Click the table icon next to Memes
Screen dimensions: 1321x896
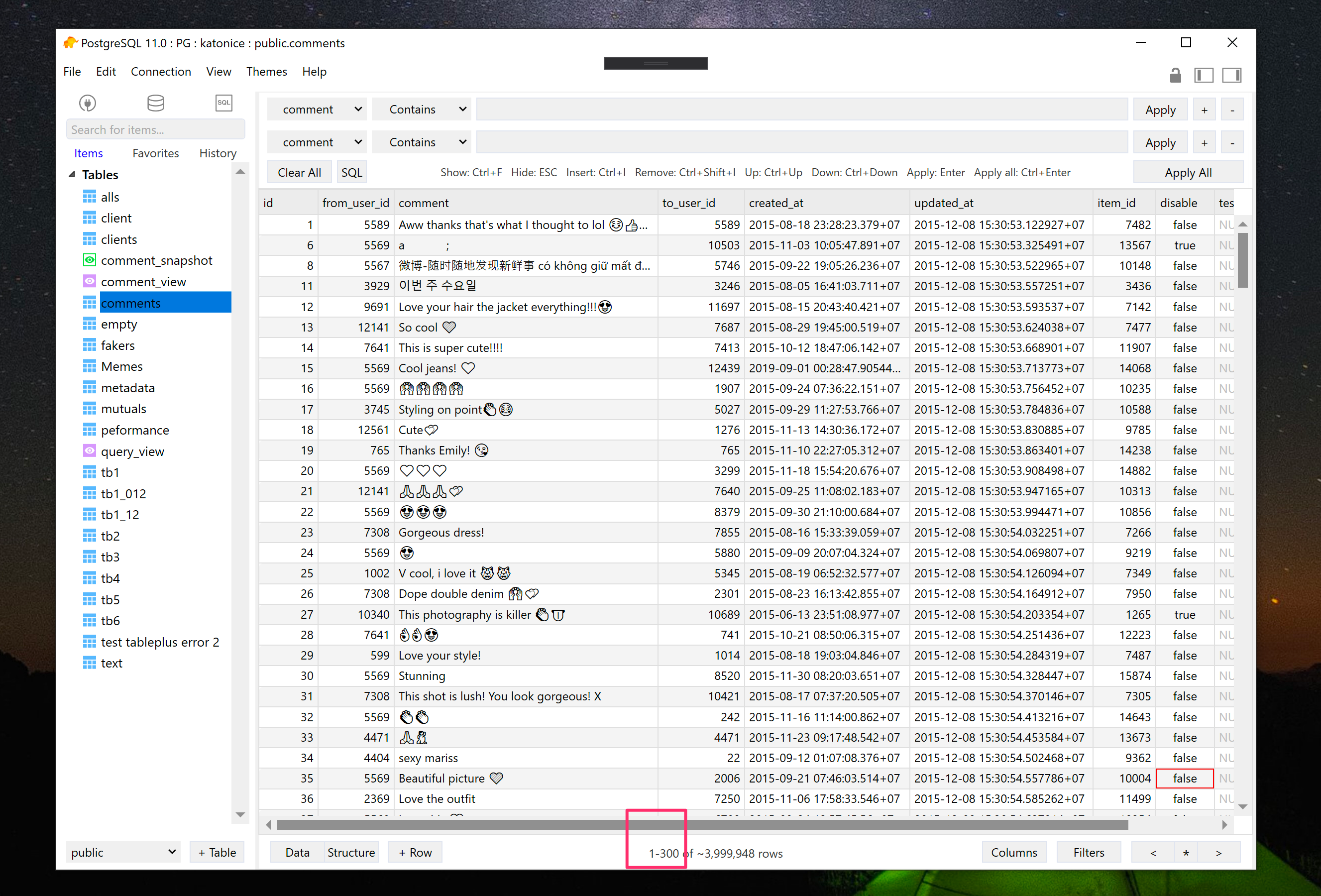click(x=89, y=366)
